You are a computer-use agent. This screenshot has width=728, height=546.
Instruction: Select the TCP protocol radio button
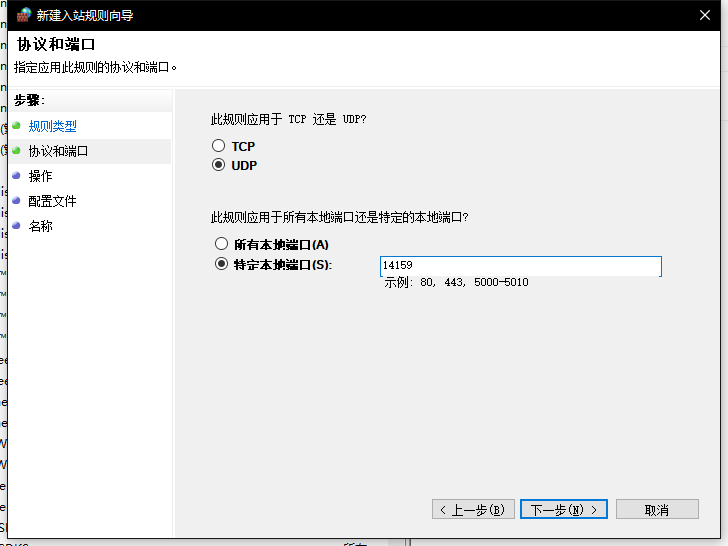(218, 146)
